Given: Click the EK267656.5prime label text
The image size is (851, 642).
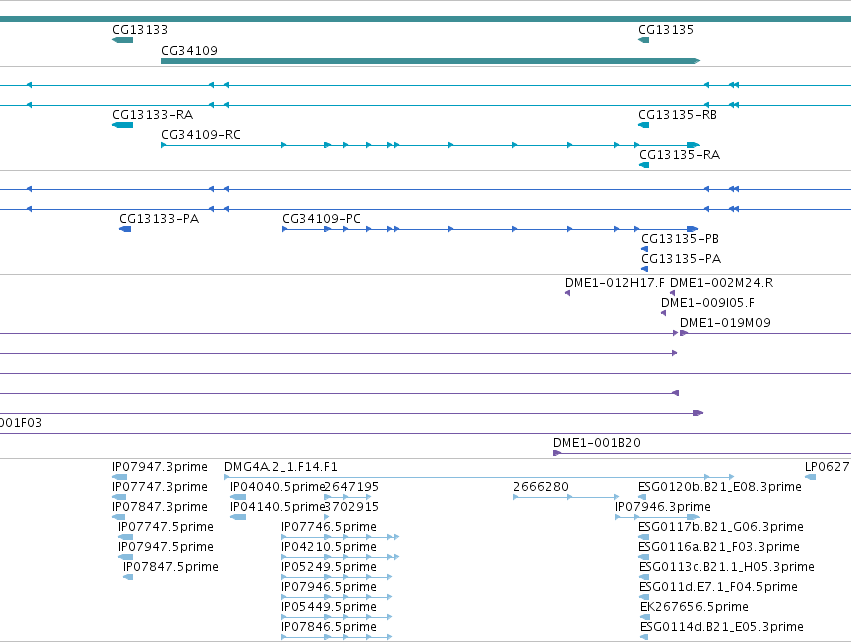Looking at the screenshot, I should click(x=694, y=607).
